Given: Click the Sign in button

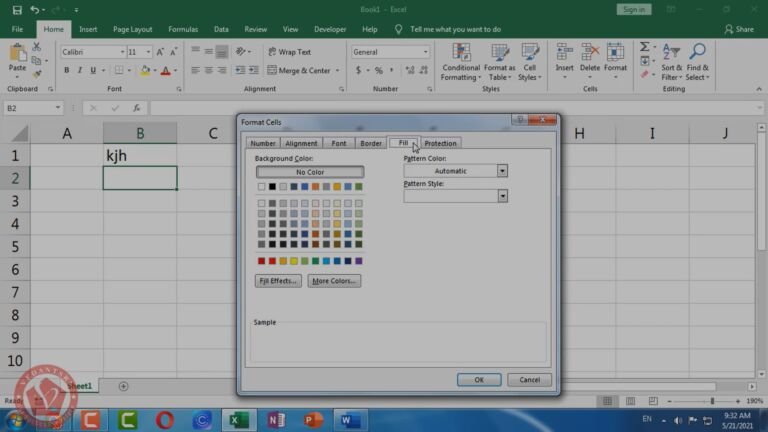Looking at the screenshot, I should tap(634, 10).
